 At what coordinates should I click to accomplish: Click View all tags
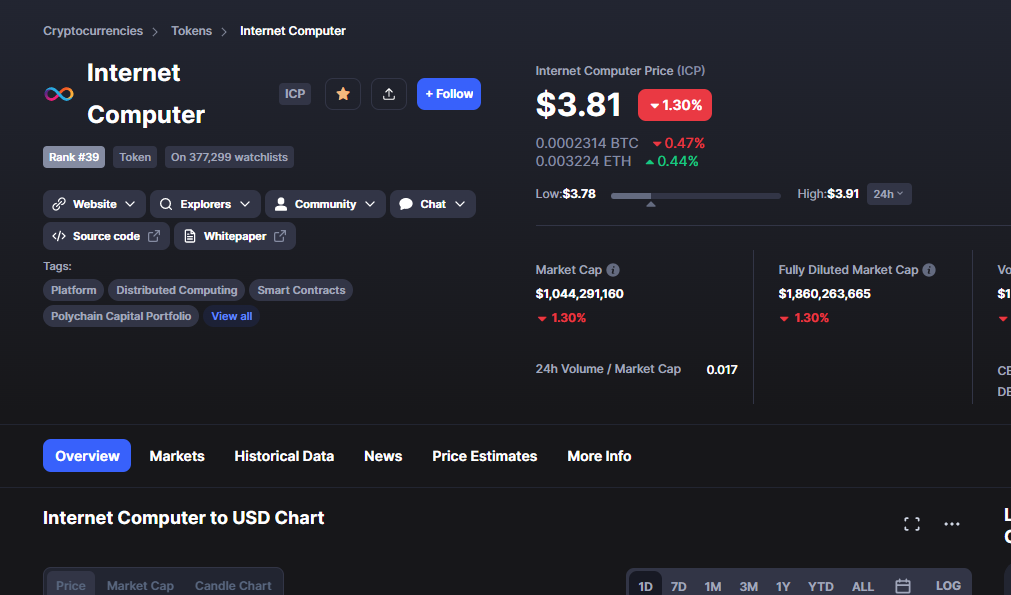[231, 317]
